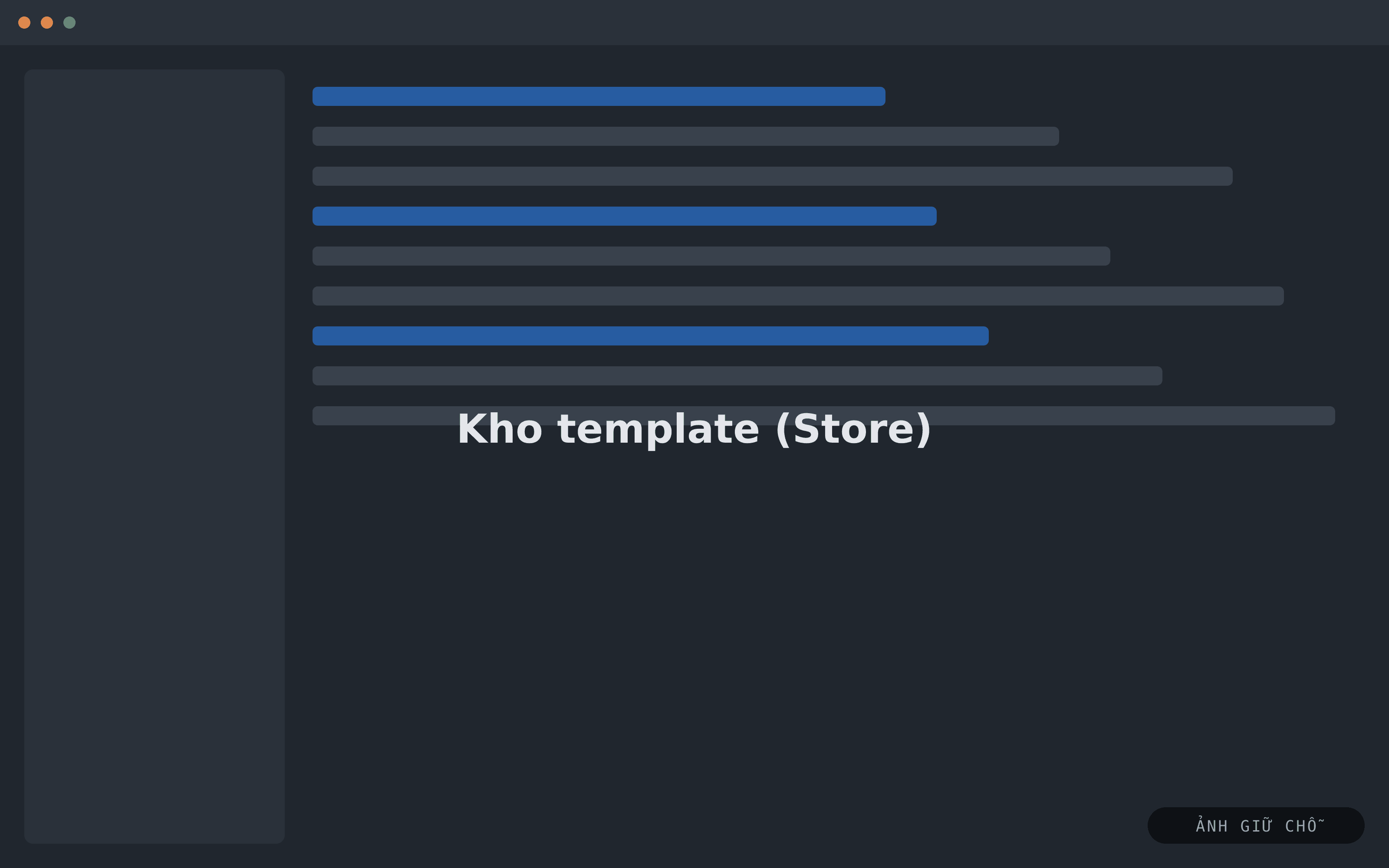Select the gray bar right below the longest blue bar
Image resolution: width=1389 pixels, height=868 pixels.
737,375
